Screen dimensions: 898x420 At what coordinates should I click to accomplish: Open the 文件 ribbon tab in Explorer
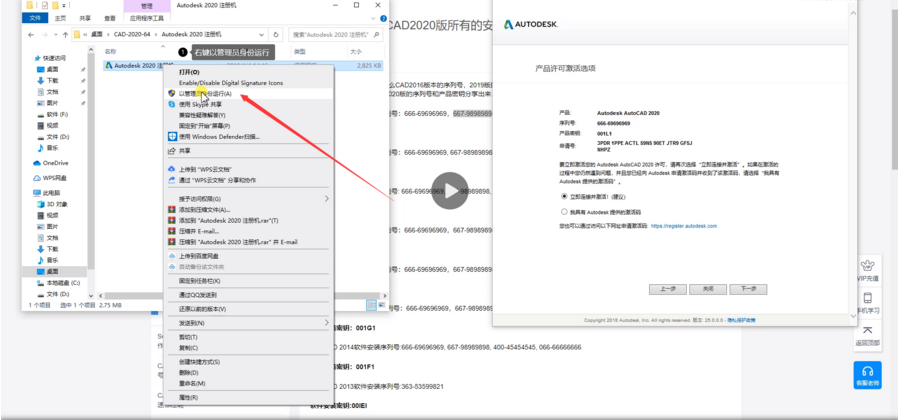point(35,18)
